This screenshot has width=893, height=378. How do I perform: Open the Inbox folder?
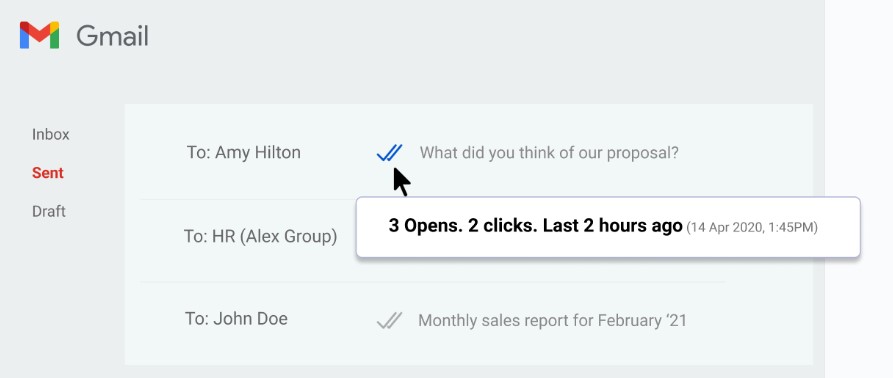[51, 134]
